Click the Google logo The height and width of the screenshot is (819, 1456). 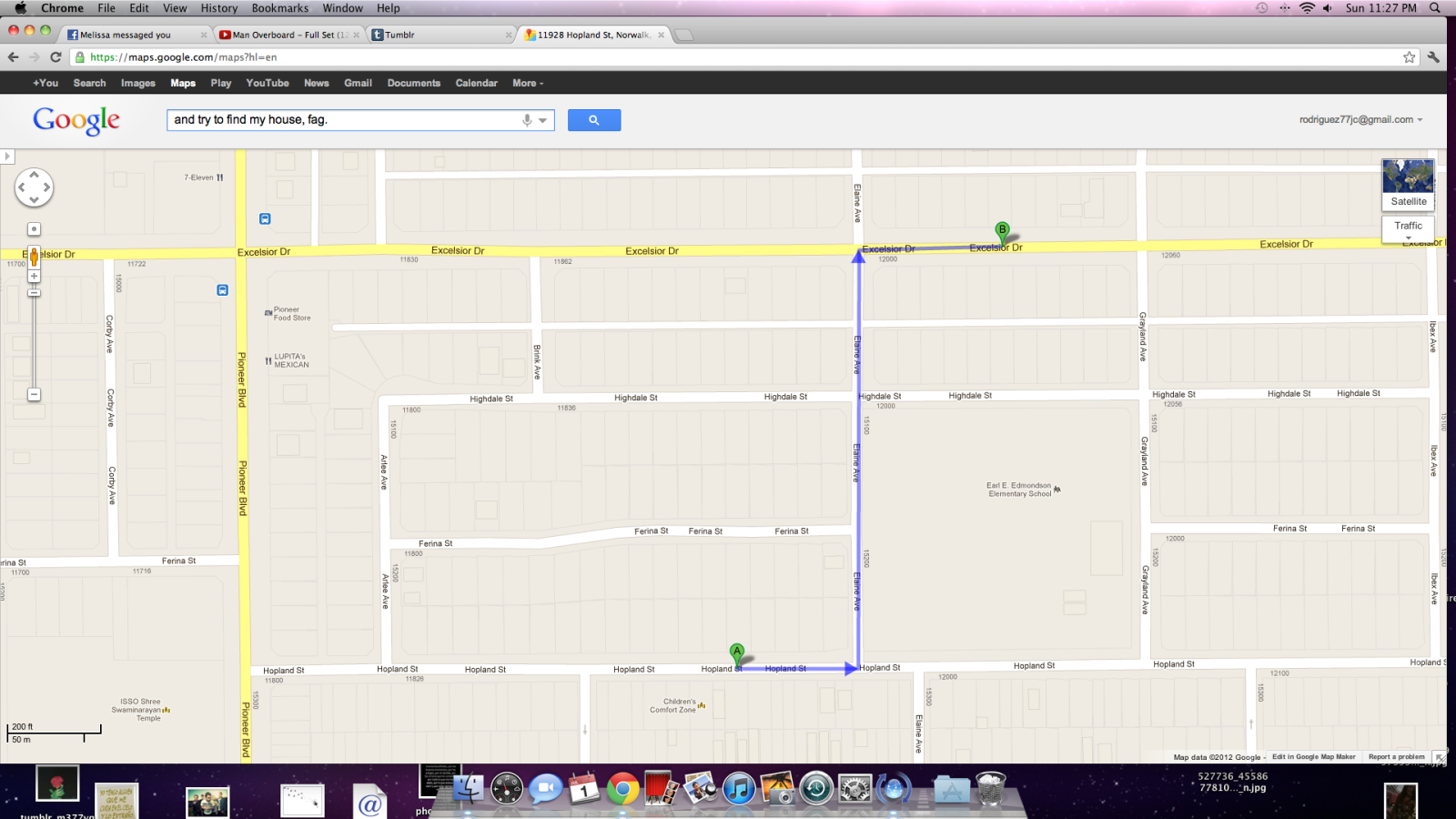click(76, 120)
